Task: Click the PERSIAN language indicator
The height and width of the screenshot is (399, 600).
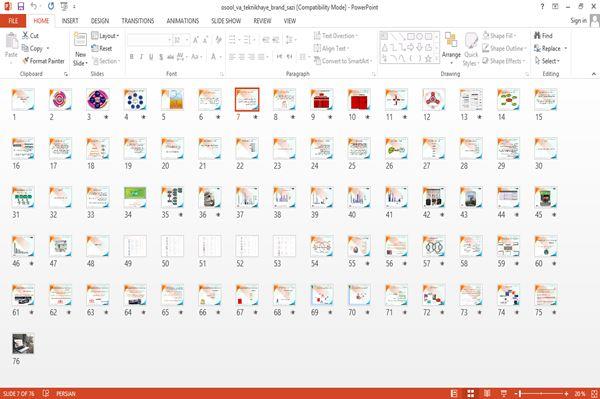Action: (x=66, y=393)
